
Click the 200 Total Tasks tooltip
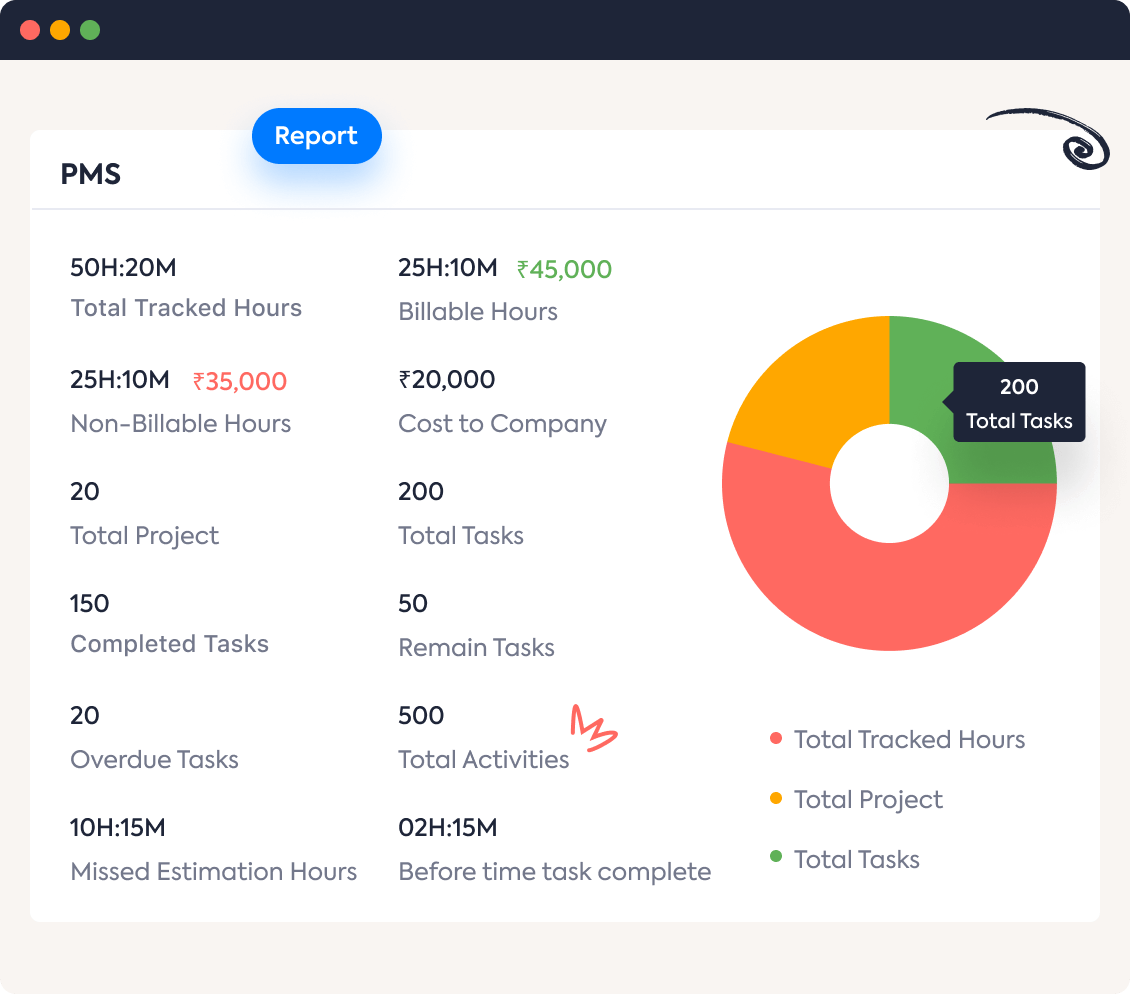(1018, 403)
